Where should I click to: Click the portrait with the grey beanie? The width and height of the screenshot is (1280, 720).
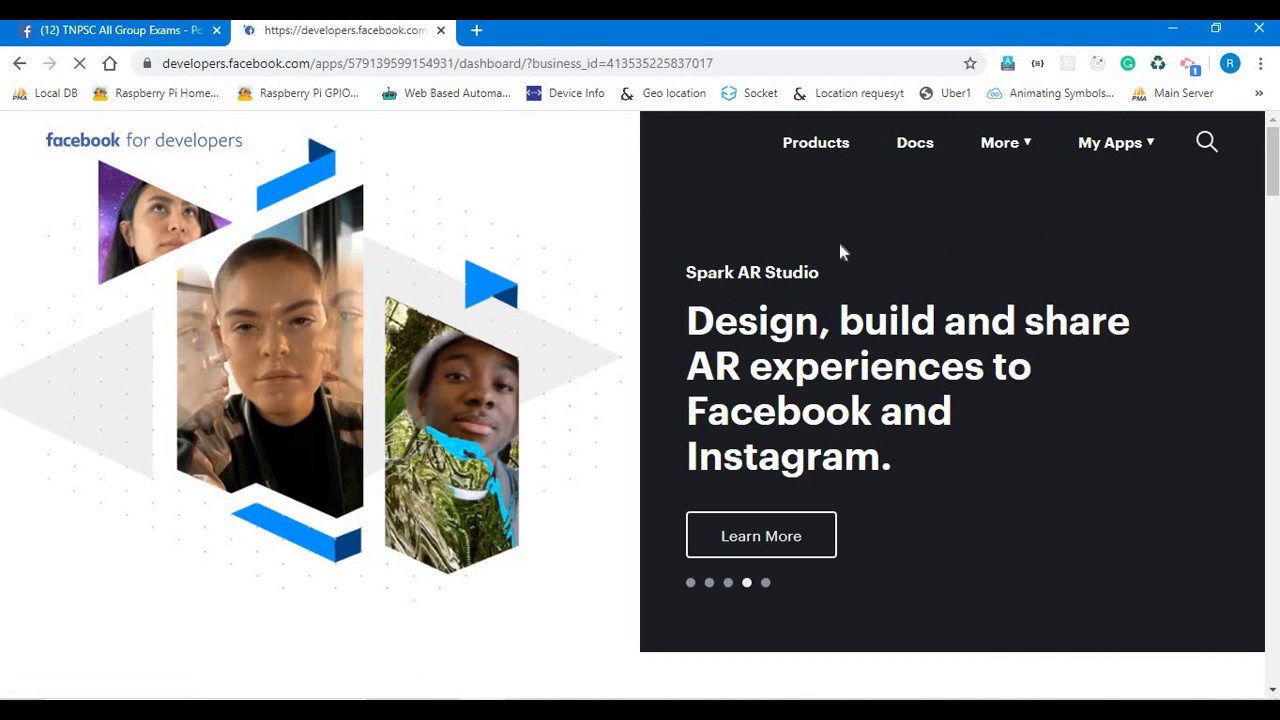(x=451, y=435)
